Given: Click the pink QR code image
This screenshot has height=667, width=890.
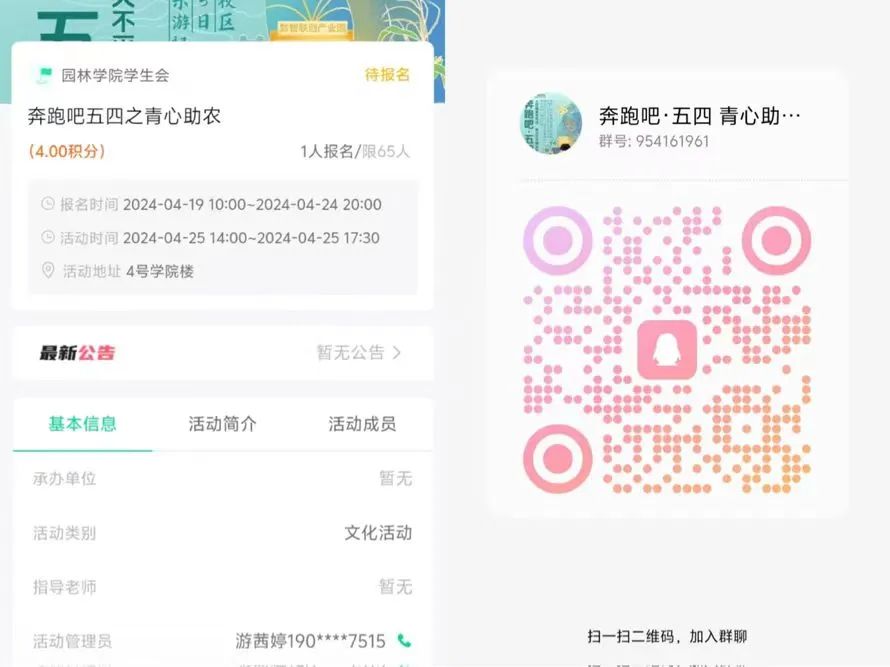Looking at the screenshot, I should pos(667,349).
